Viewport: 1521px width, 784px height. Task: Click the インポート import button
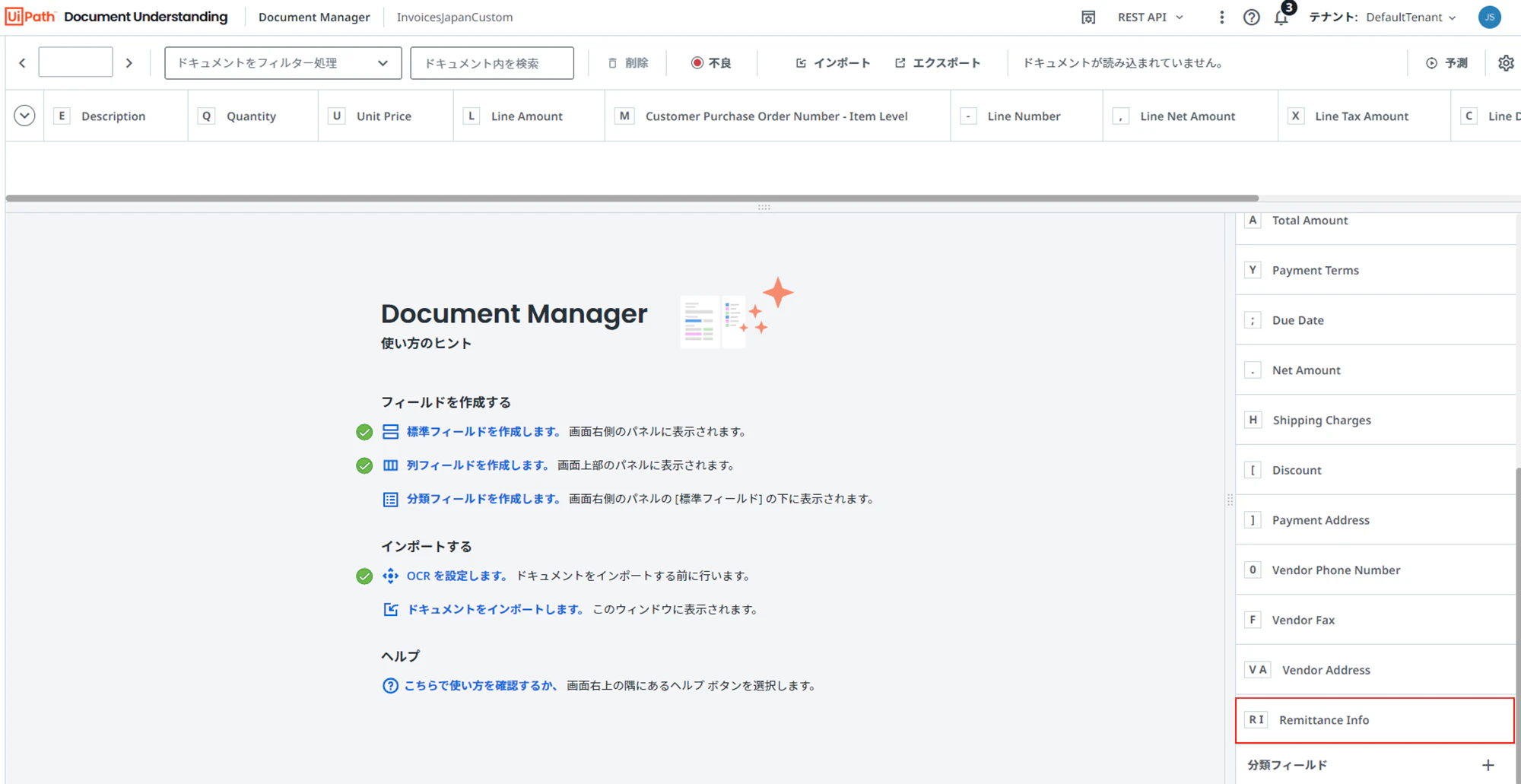(833, 63)
